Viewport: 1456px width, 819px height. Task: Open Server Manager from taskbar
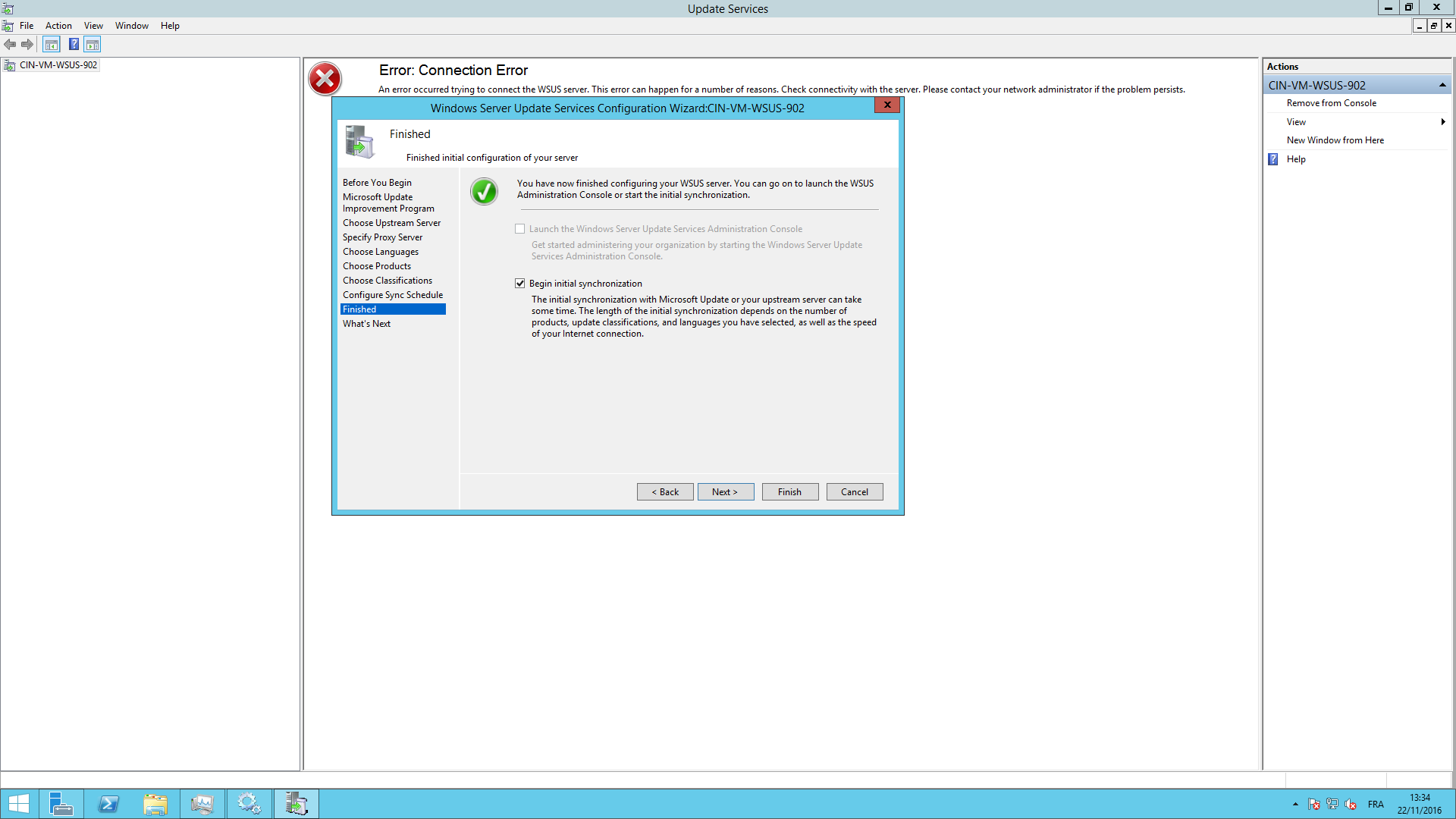pyautogui.click(x=61, y=804)
